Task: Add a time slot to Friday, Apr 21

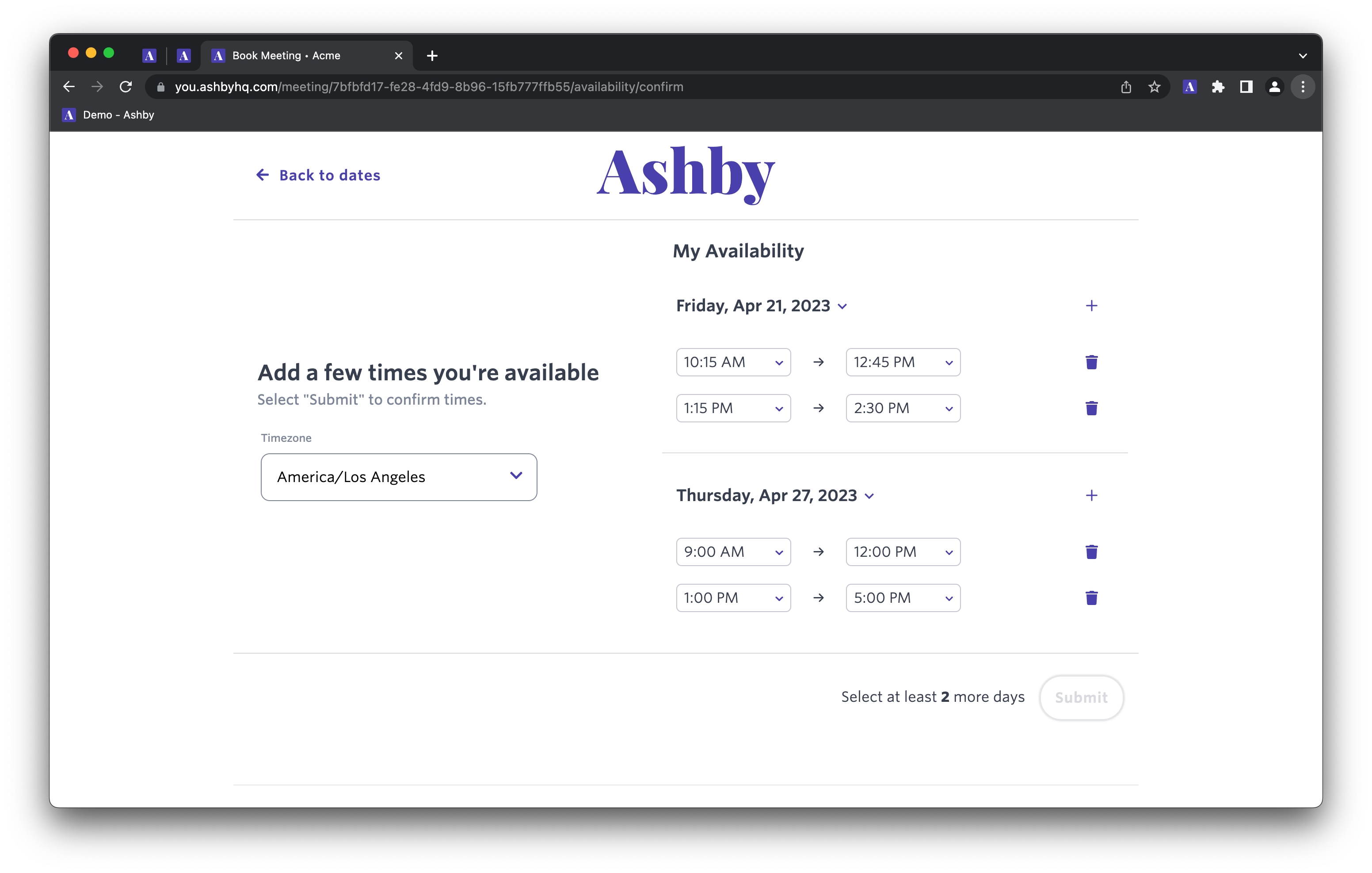Action: 1091,306
